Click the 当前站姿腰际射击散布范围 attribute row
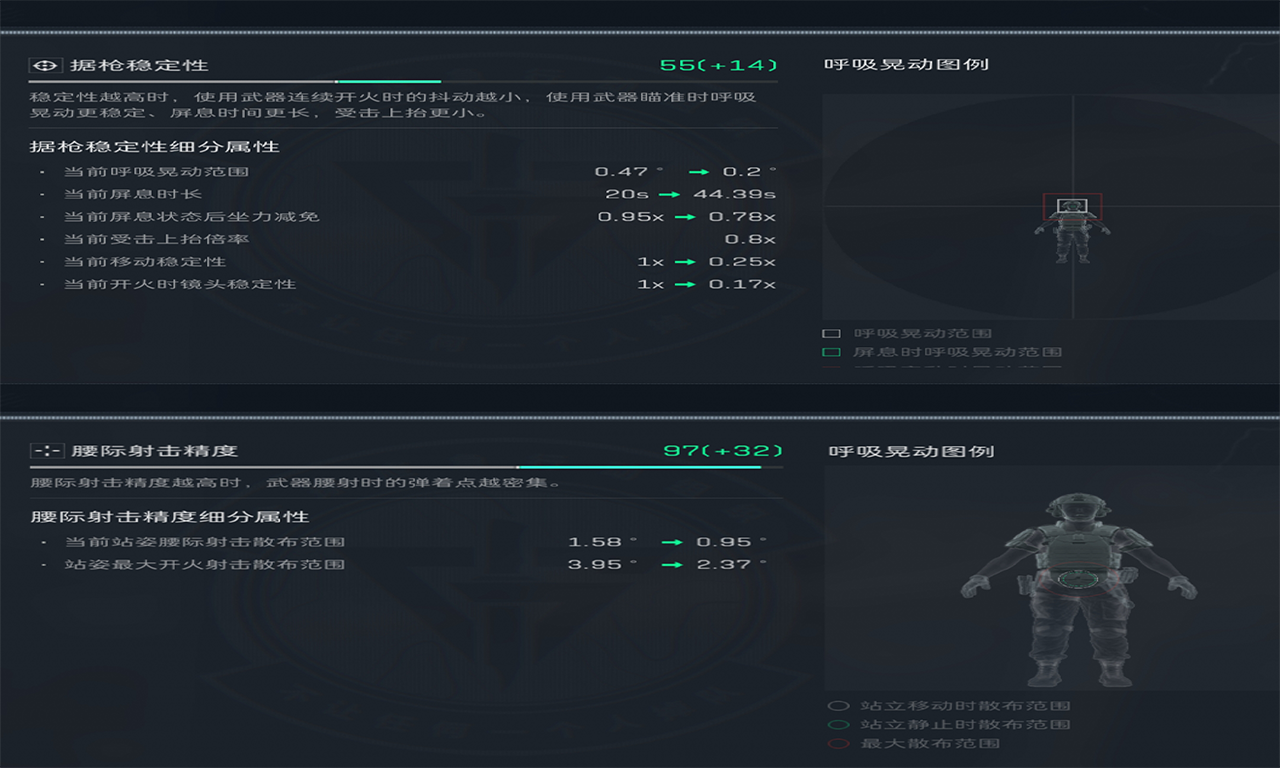The image size is (1280, 768). pyautogui.click(x=204, y=542)
